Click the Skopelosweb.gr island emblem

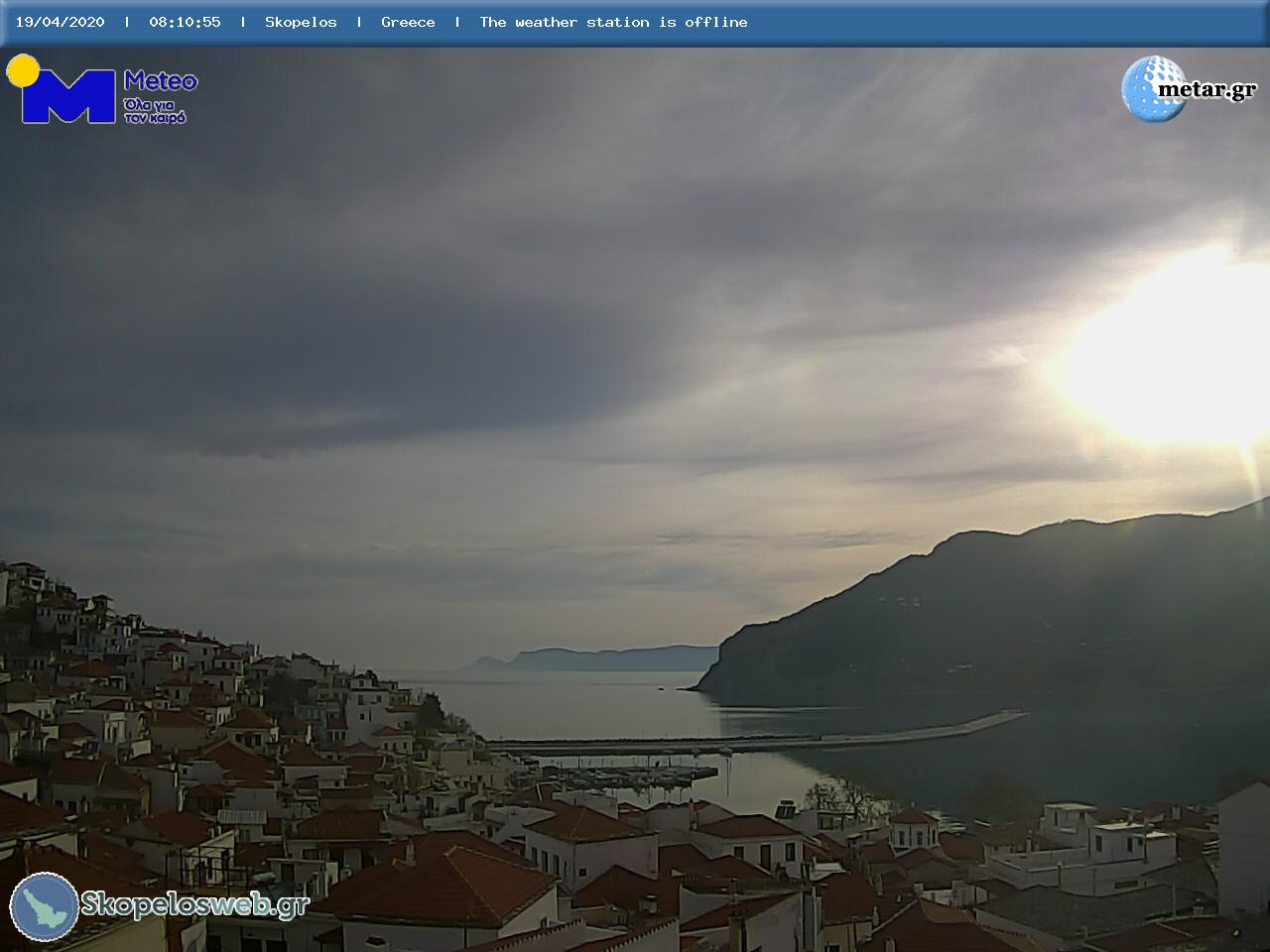tap(45, 906)
